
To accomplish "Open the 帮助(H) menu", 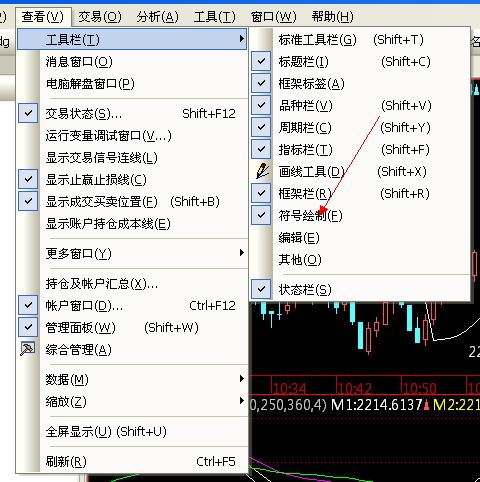I will [333, 16].
